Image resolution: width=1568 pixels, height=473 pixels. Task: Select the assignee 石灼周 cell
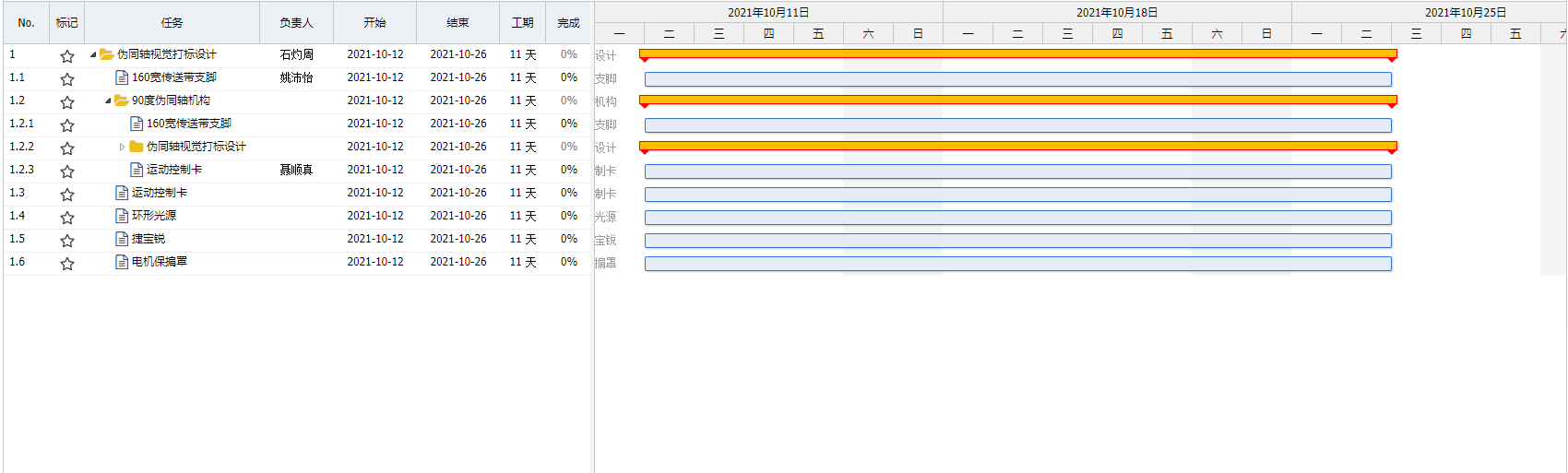point(296,54)
